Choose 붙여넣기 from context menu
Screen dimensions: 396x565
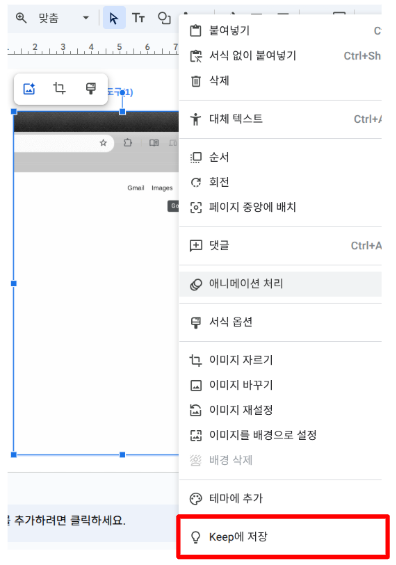(x=280, y=31)
